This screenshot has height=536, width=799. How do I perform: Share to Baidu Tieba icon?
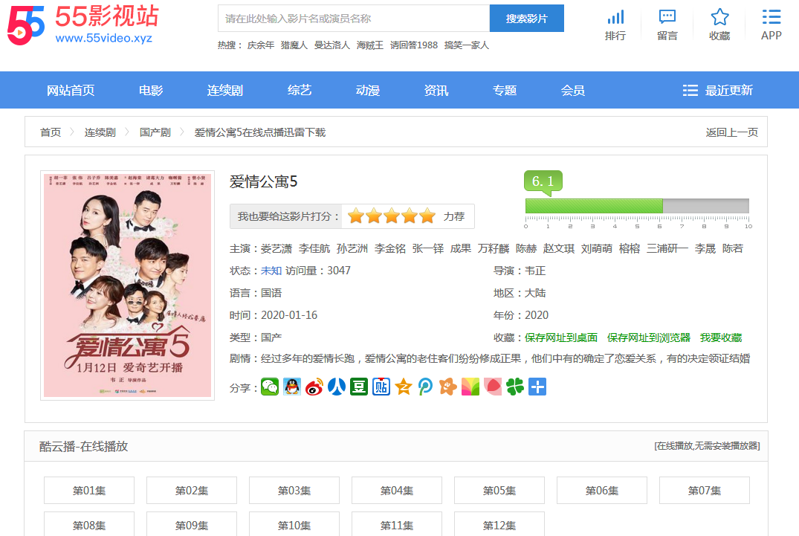381,387
